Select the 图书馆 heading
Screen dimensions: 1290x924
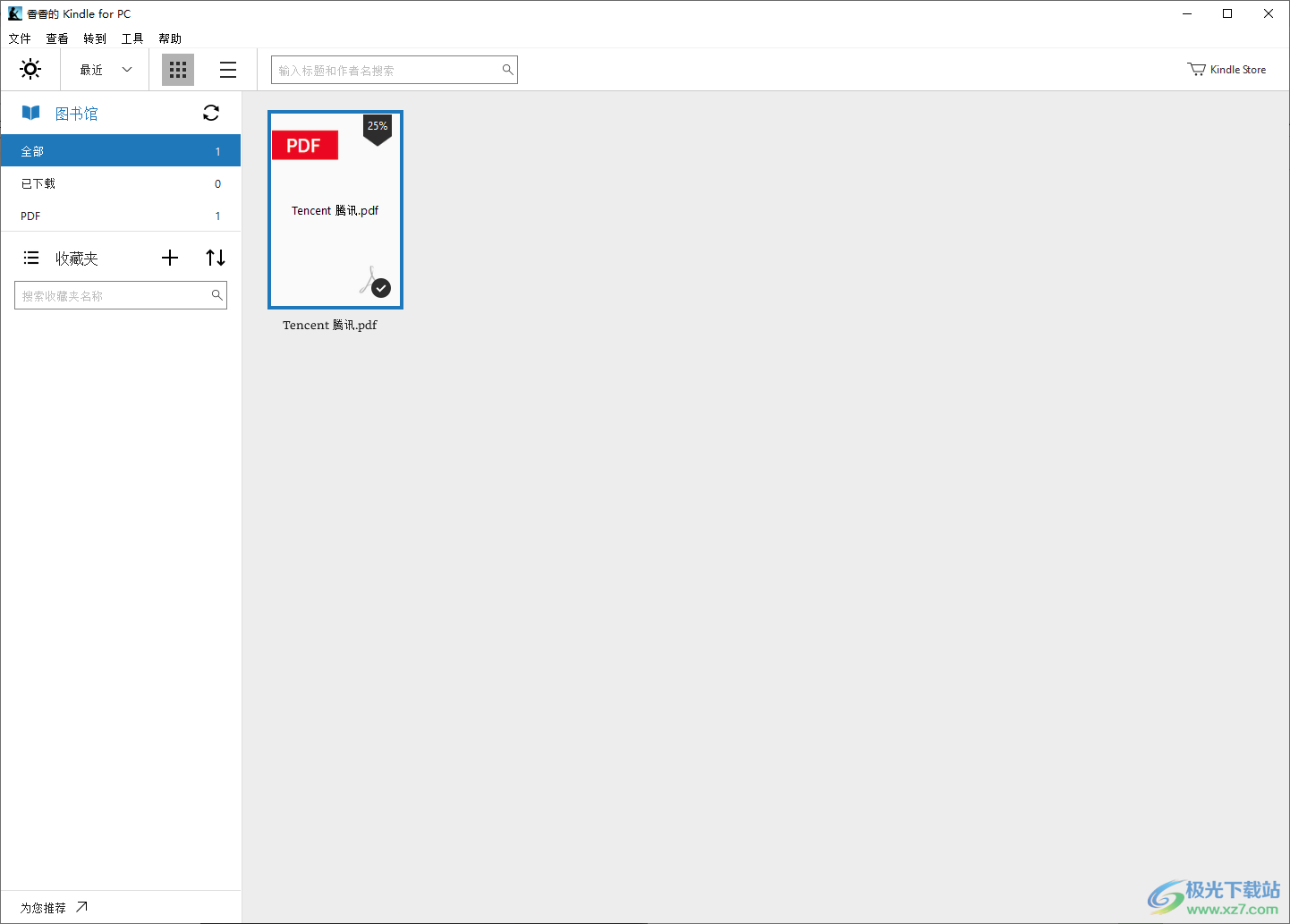[77, 114]
